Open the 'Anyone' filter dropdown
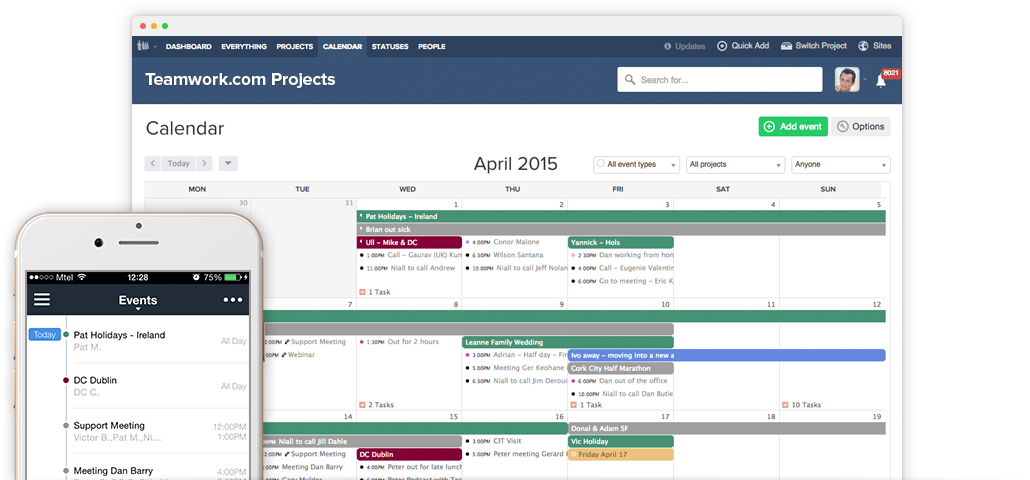 pos(840,164)
